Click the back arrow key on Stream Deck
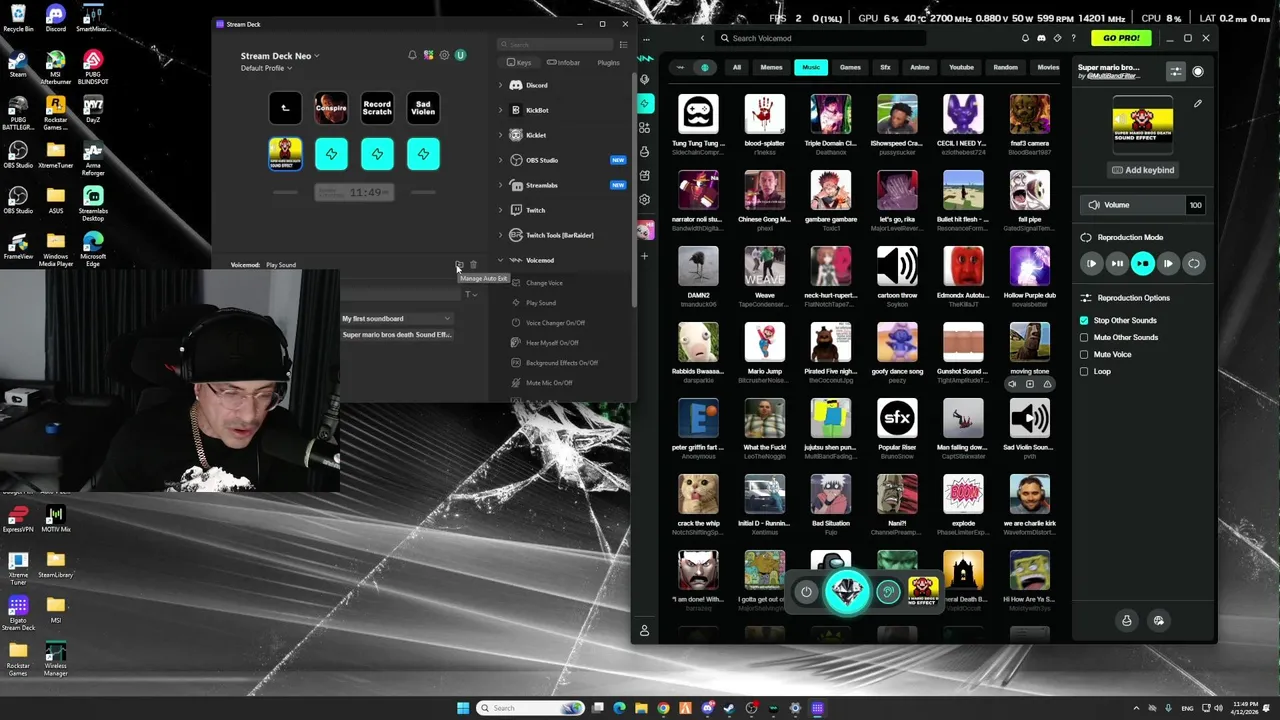The image size is (1280, 720). pyautogui.click(x=285, y=108)
